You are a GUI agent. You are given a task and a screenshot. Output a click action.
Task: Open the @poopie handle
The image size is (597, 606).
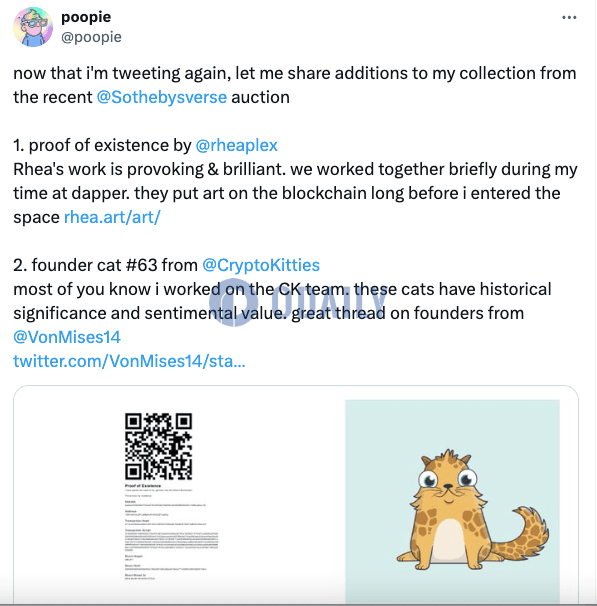point(91,37)
